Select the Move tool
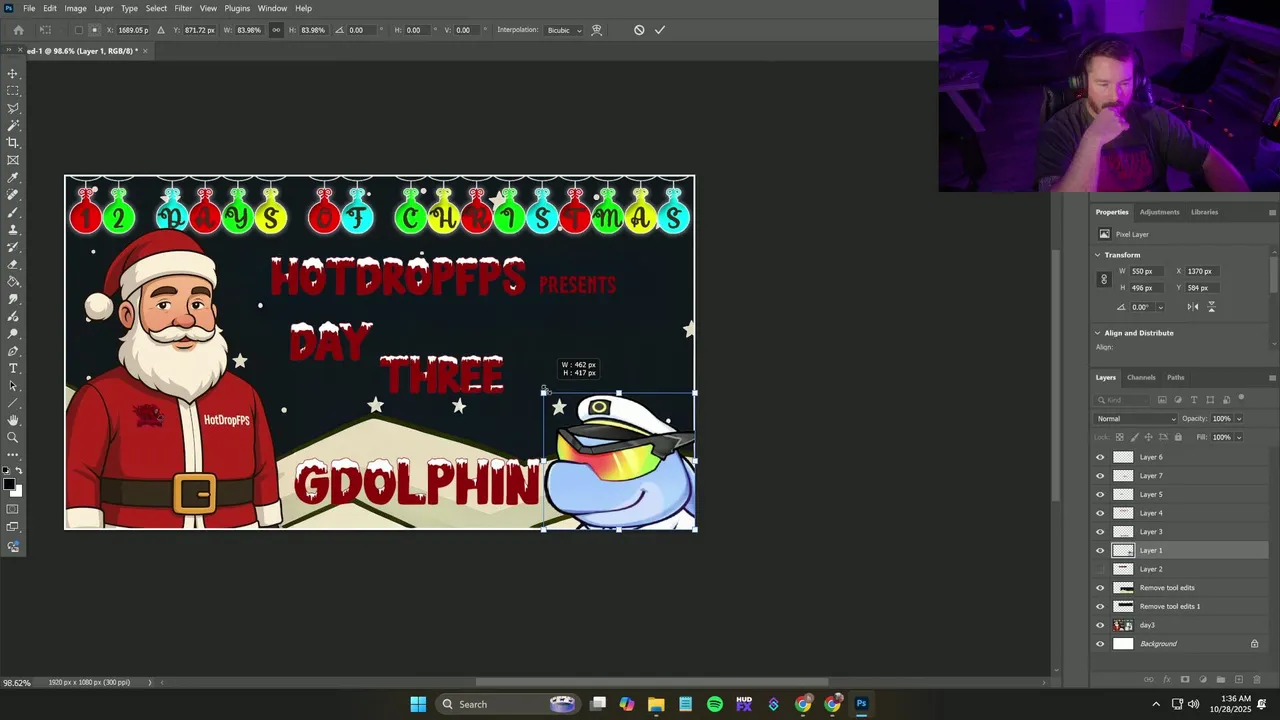 [x=13, y=74]
